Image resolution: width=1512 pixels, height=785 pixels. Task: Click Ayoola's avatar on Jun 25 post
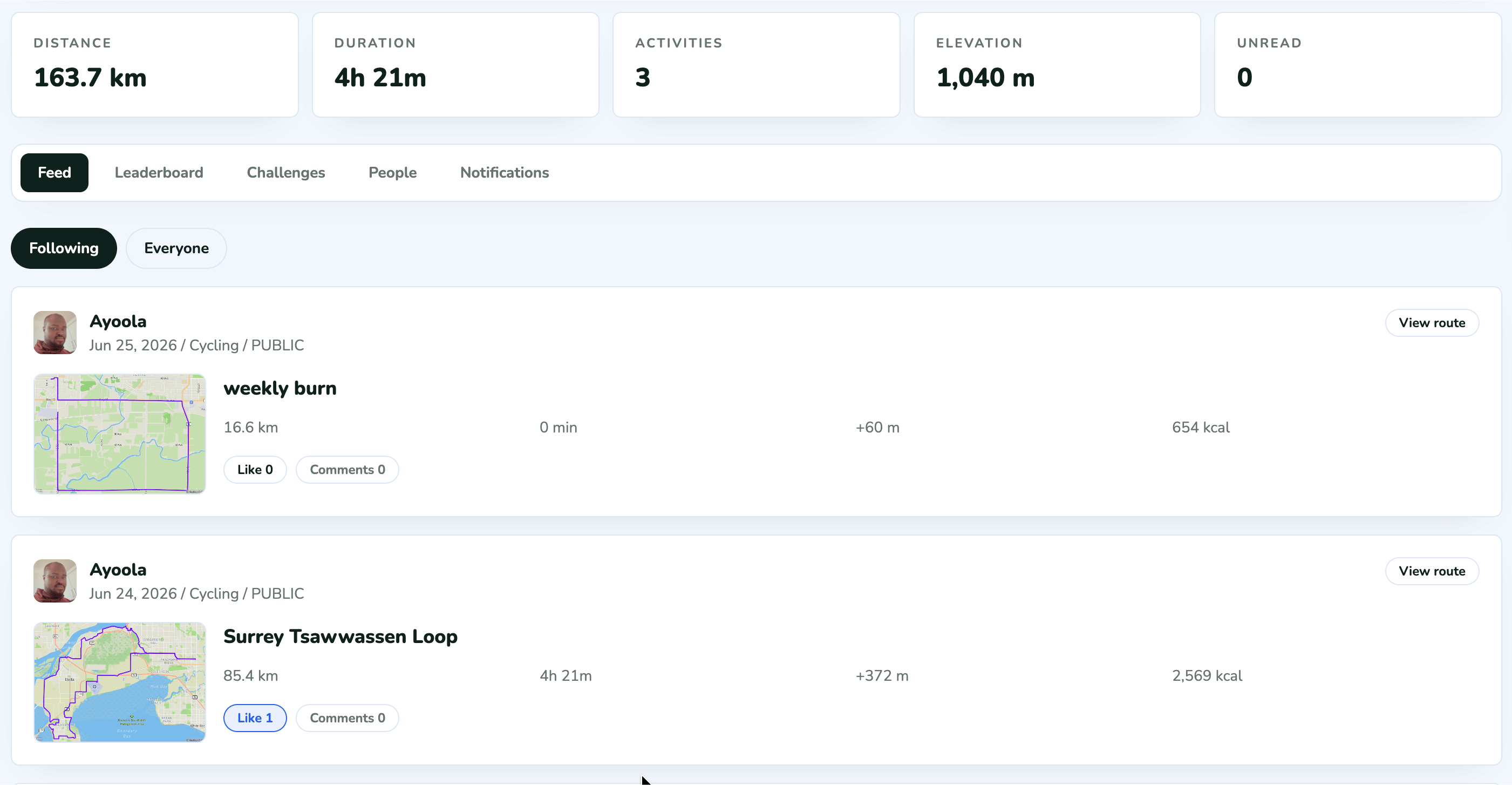click(55, 333)
